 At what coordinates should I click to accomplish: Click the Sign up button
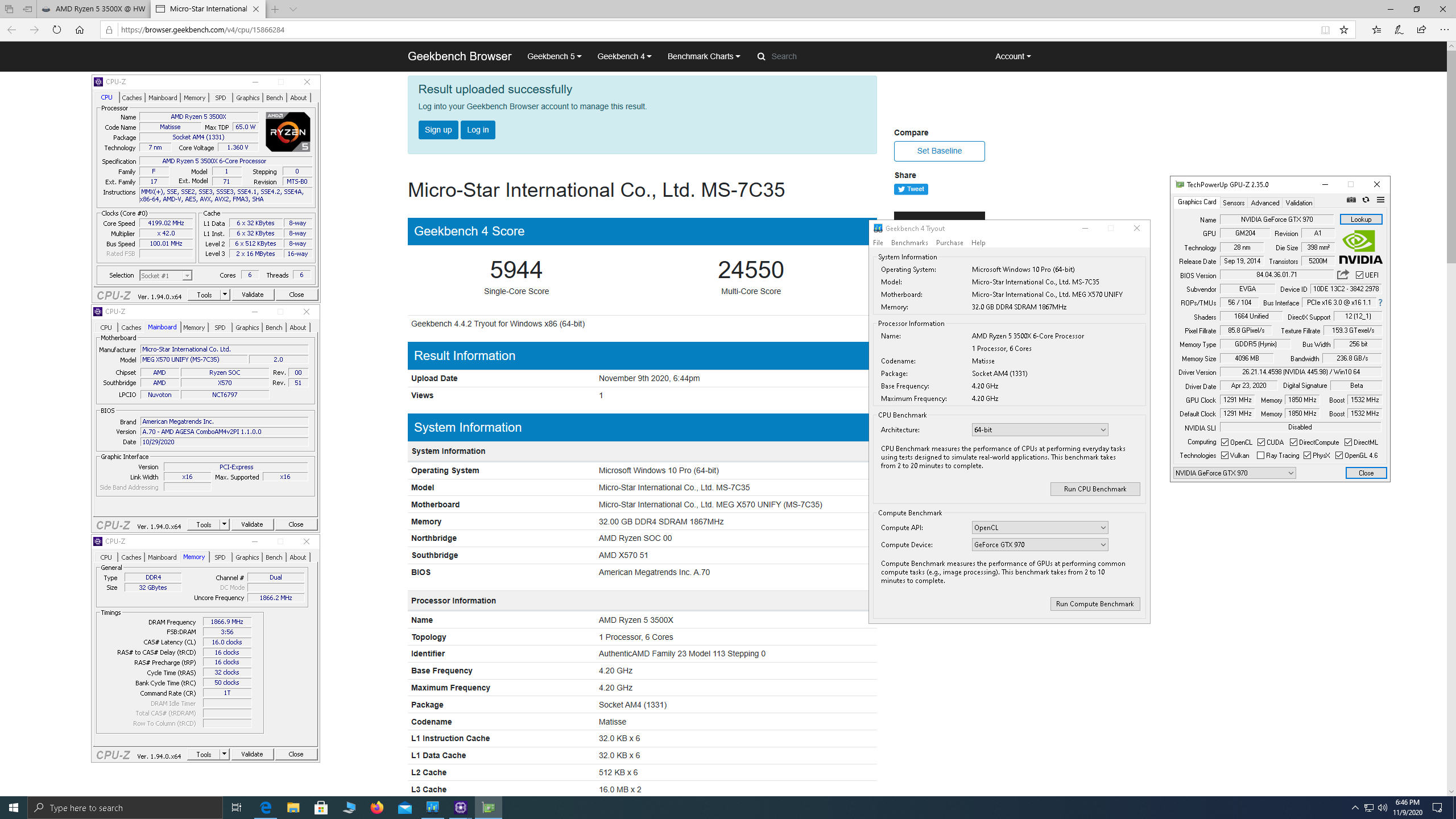coord(438,130)
